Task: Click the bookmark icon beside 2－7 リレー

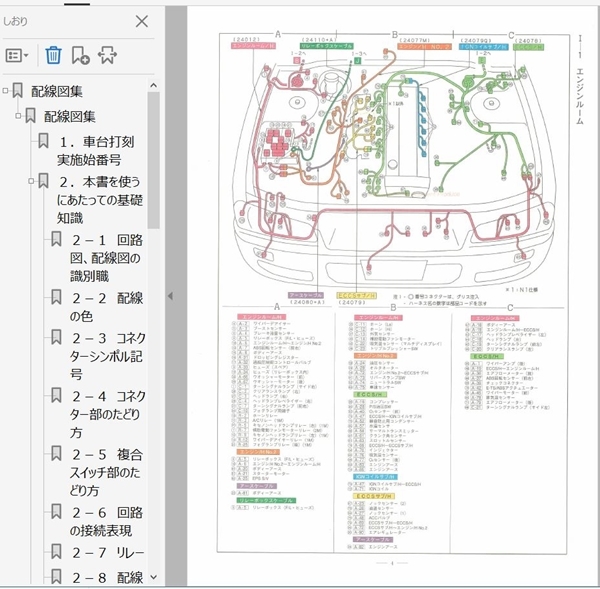Action: pyautogui.click(x=56, y=552)
